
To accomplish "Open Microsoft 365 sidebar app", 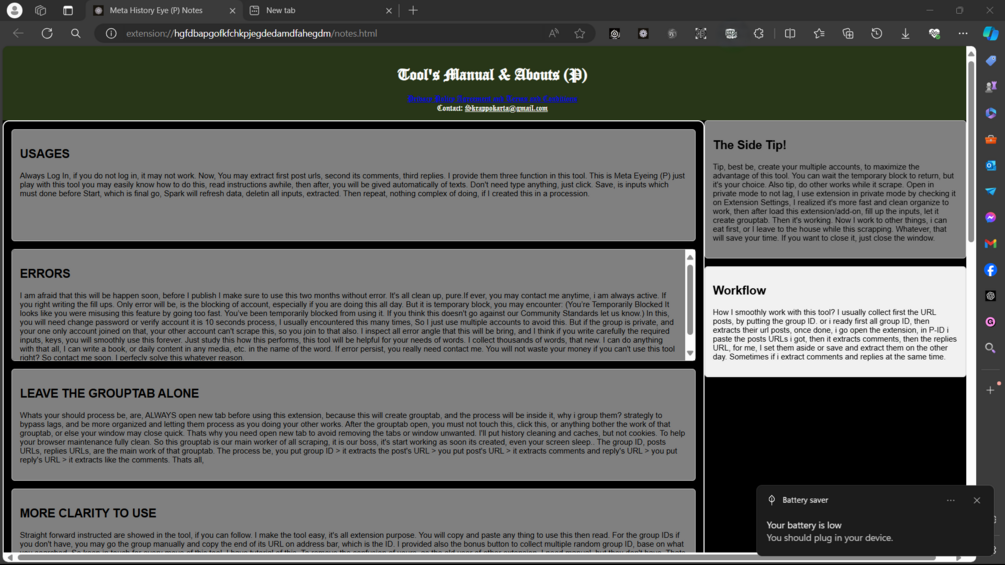I will [990, 113].
